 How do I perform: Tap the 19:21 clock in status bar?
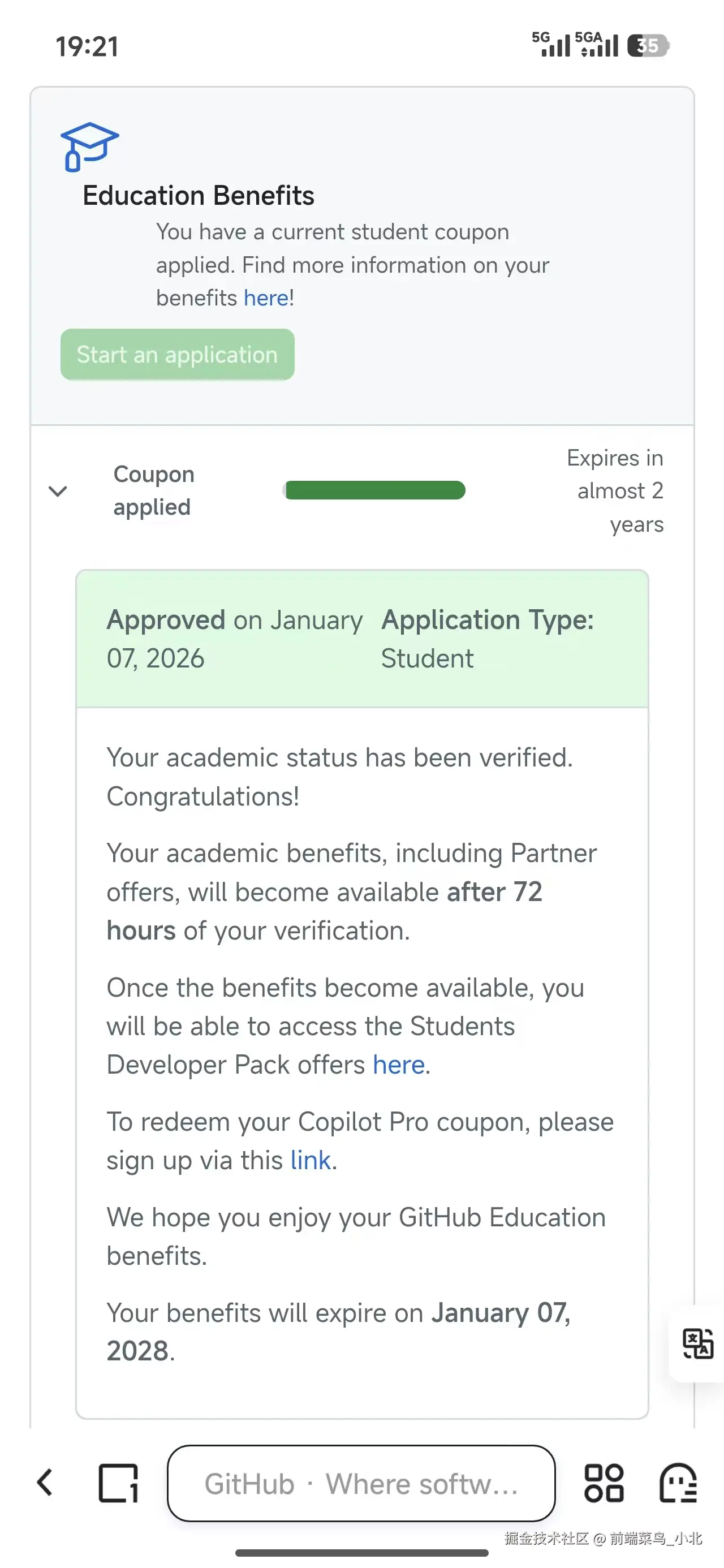coord(87,46)
